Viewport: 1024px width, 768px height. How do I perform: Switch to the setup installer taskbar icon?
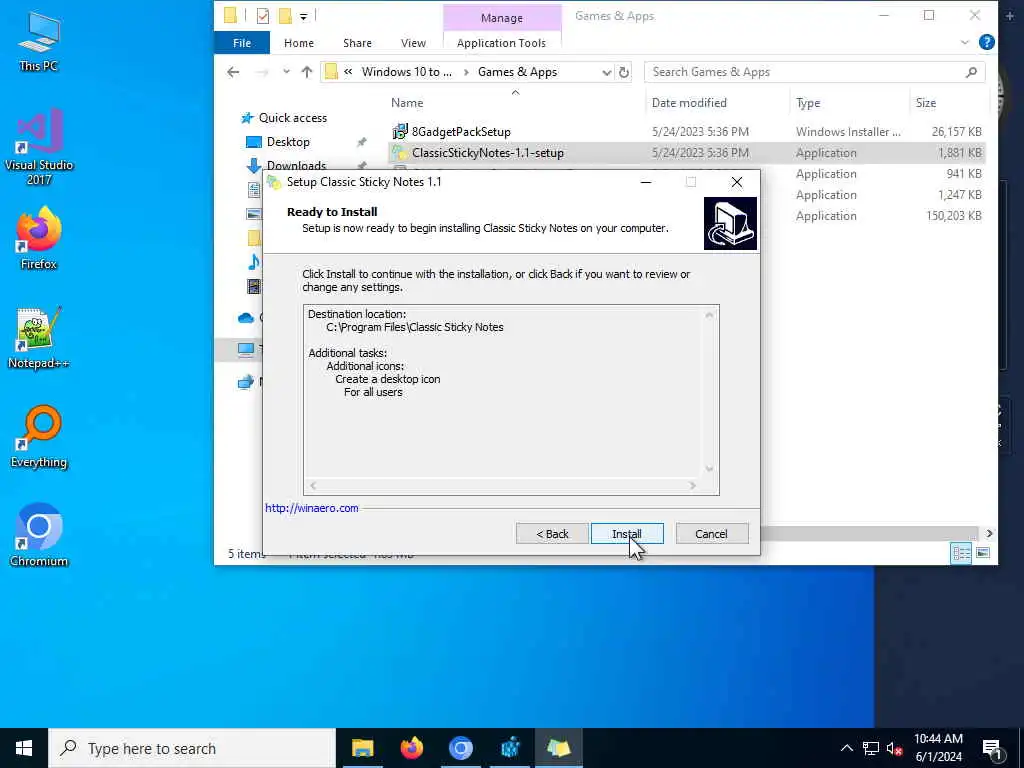point(558,748)
